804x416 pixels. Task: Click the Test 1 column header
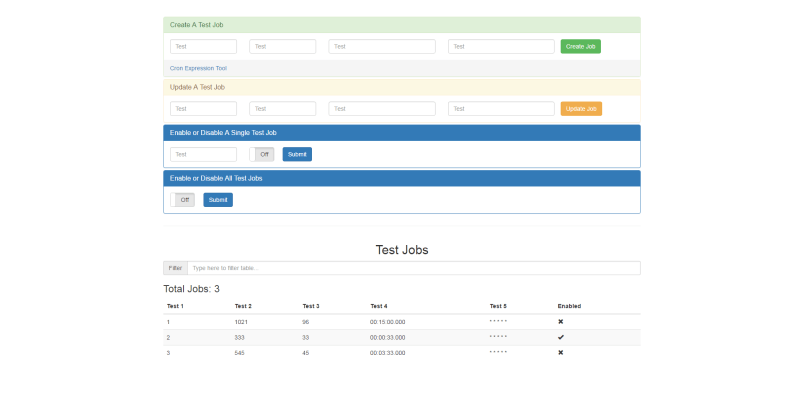175,306
